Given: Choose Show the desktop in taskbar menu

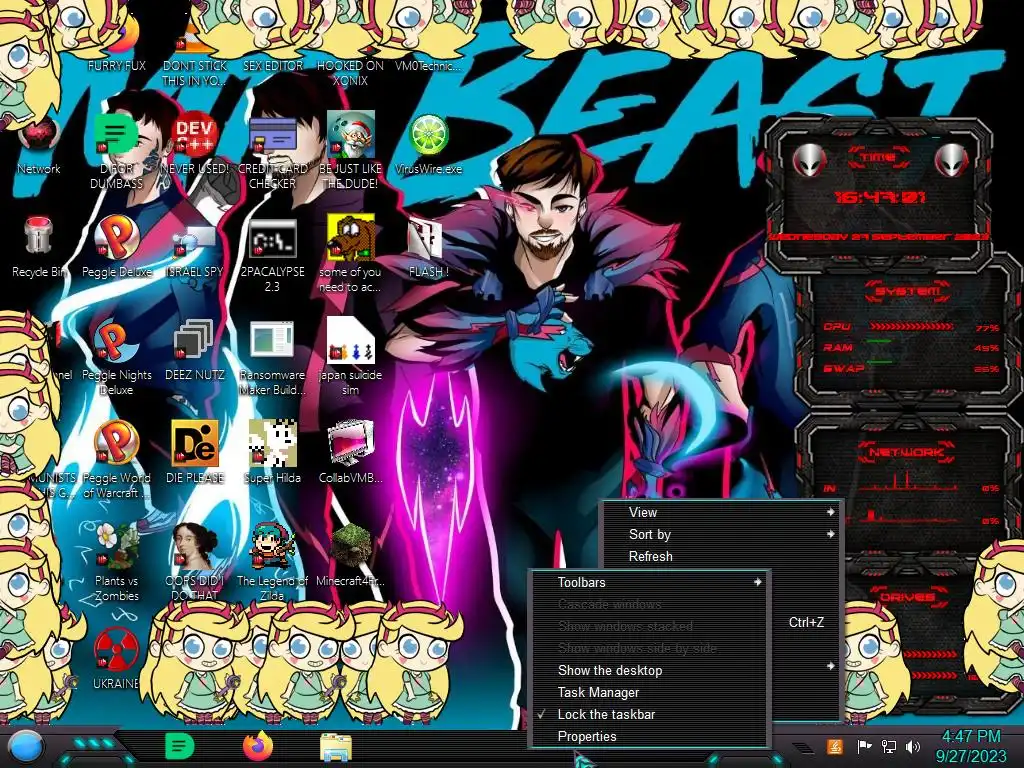Looking at the screenshot, I should [x=648, y=671].
